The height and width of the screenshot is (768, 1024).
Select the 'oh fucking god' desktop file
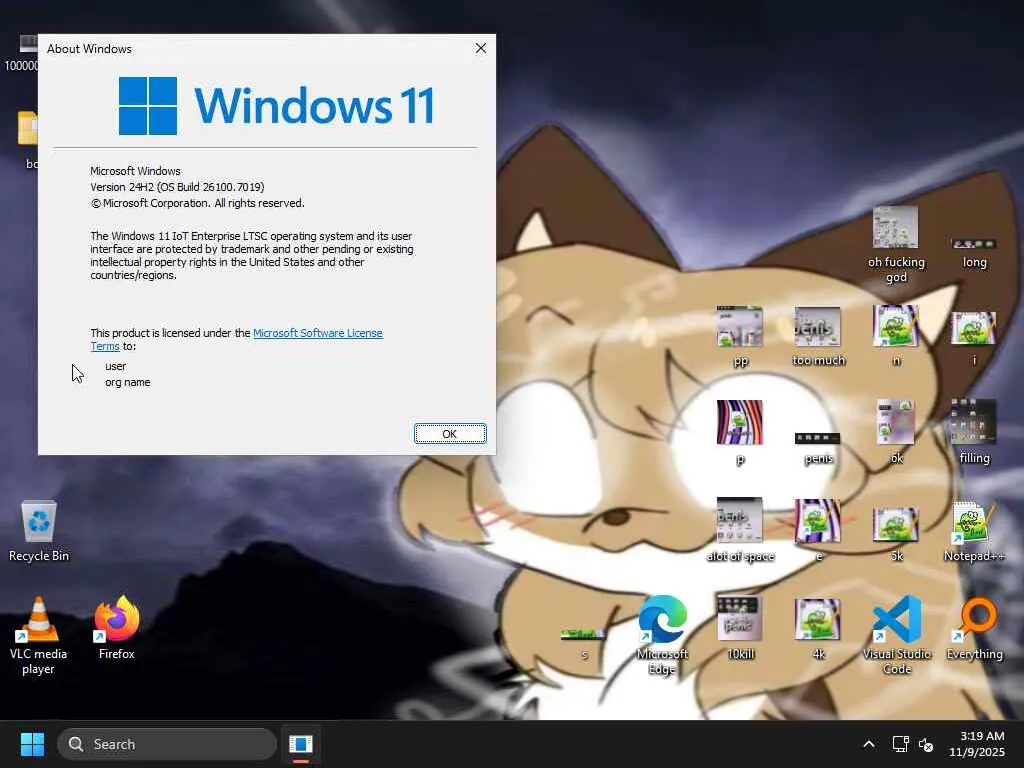pos(896,244)
